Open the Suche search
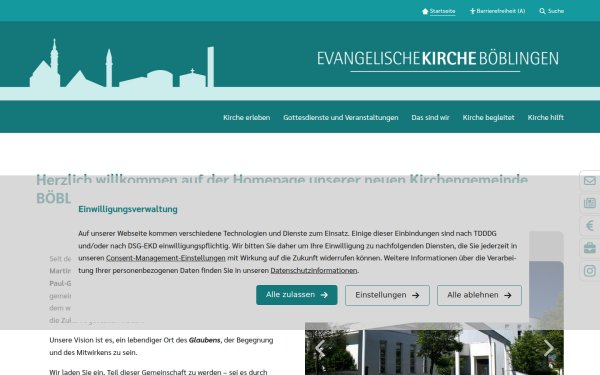This screenshot has width=600, height=375. pyautogui.click(x=551, y=11)
